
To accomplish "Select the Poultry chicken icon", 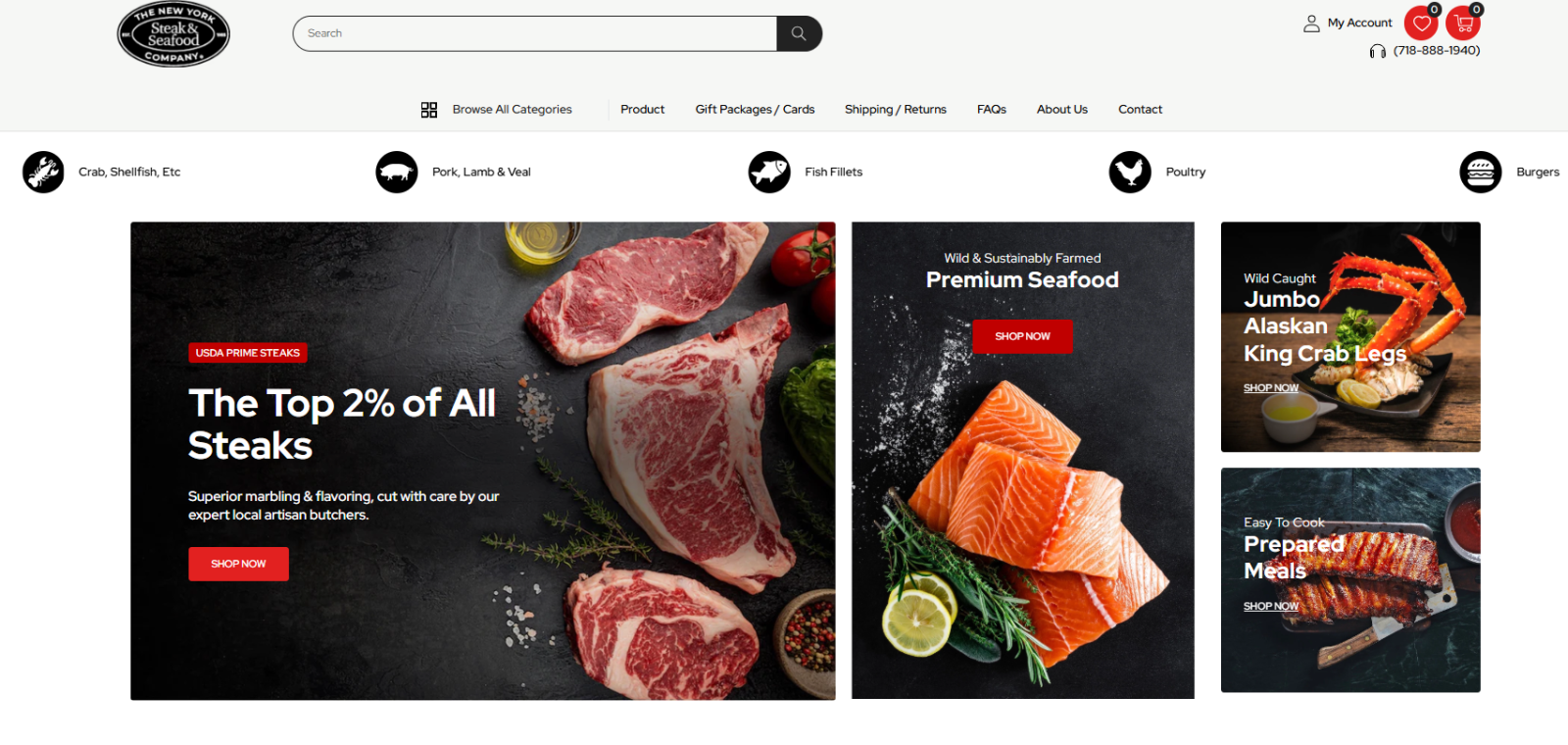I will (1130, 173).
